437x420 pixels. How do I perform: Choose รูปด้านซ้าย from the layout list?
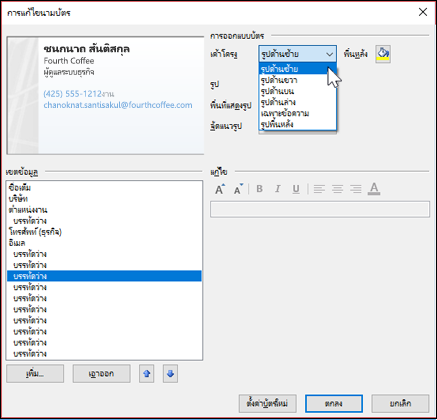(297, 69)
